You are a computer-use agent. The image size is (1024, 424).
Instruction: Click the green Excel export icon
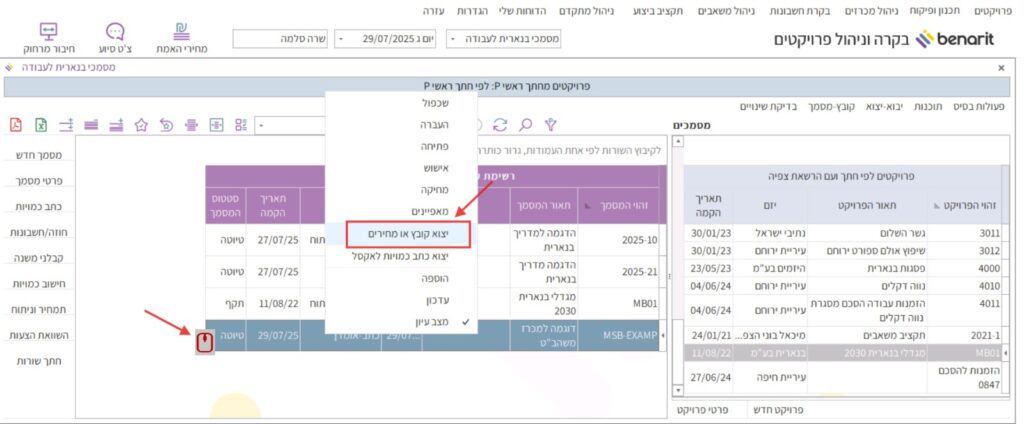(41, 125)
